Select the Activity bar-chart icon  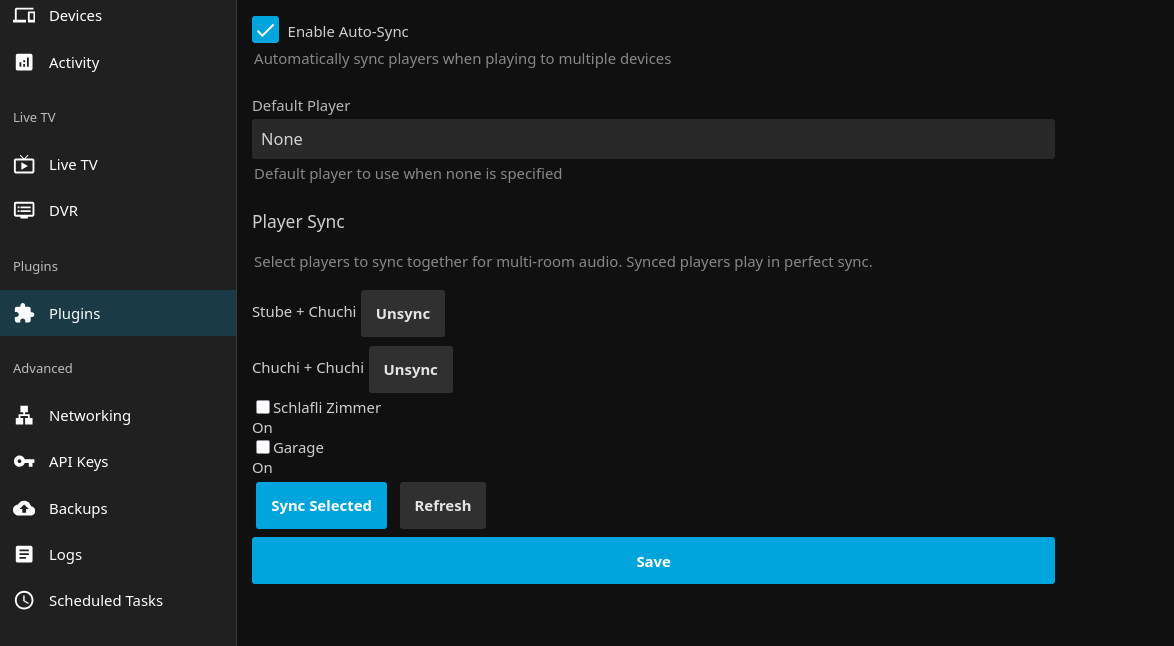(x=24, y=62)
